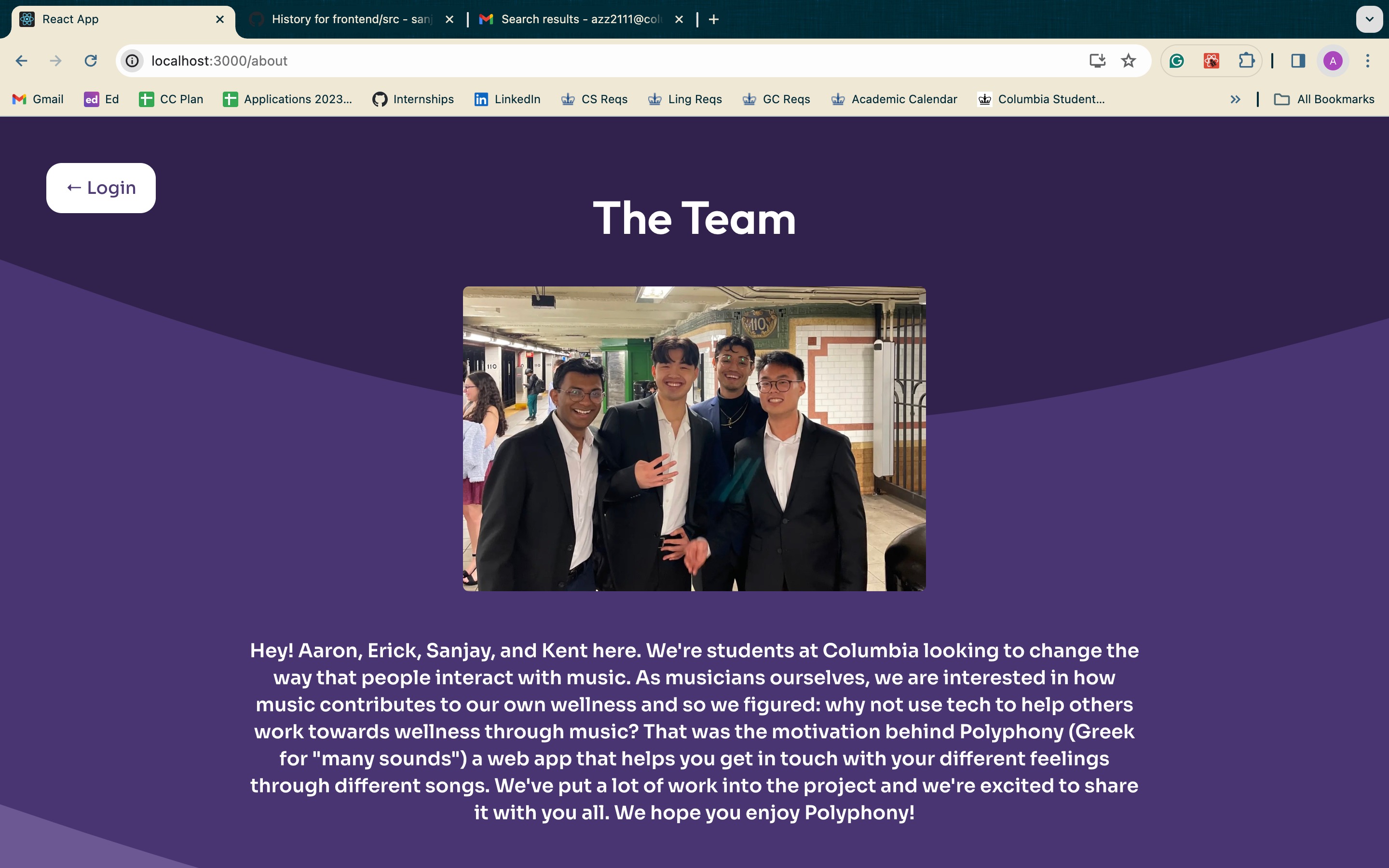The height and width of the screenshot is (868, 1389).
Task: Click the Login back button
Action: coord(101,188)
